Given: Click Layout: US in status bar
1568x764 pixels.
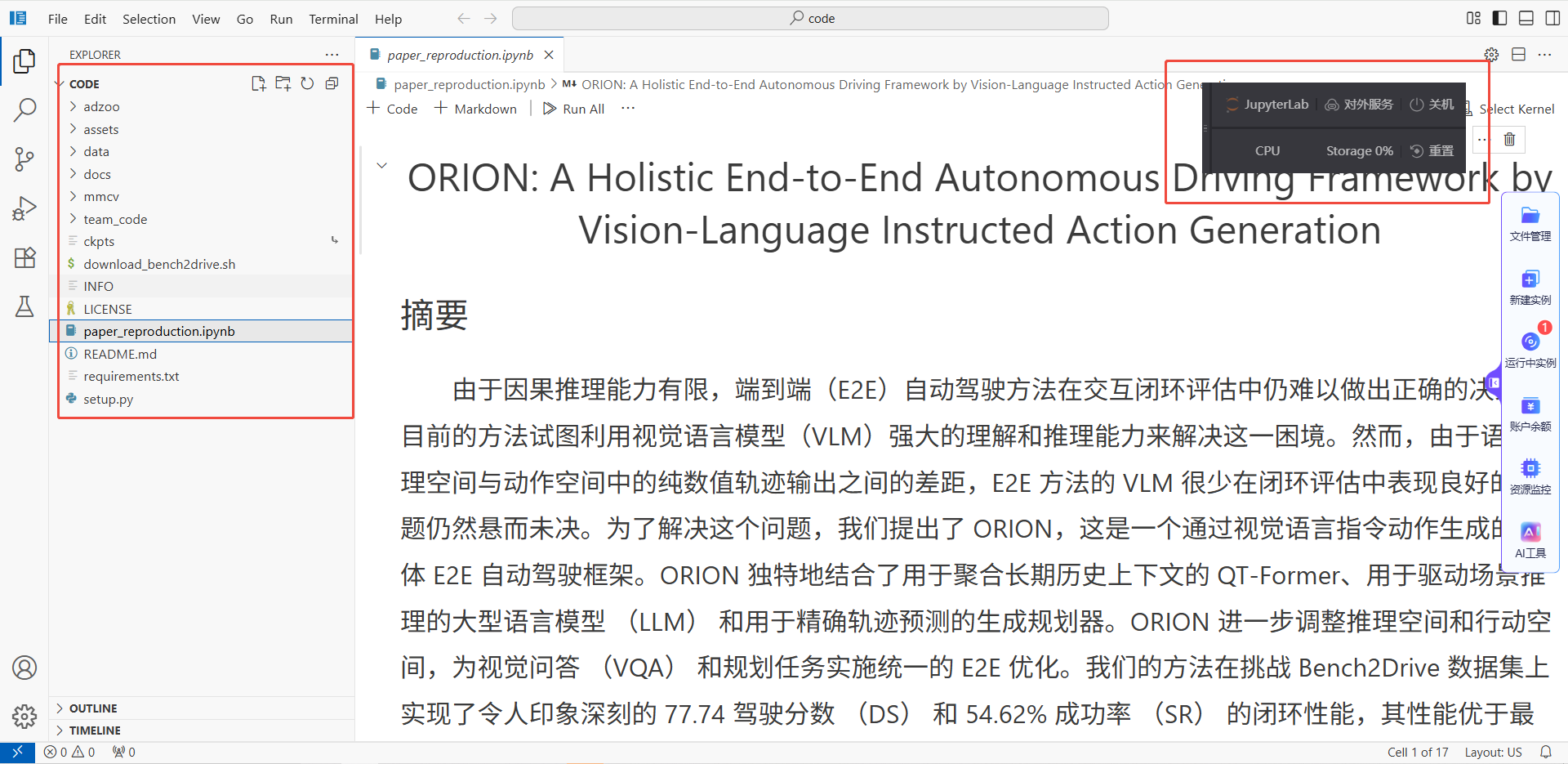Looking at the screenshot, I should (1493, 752).
